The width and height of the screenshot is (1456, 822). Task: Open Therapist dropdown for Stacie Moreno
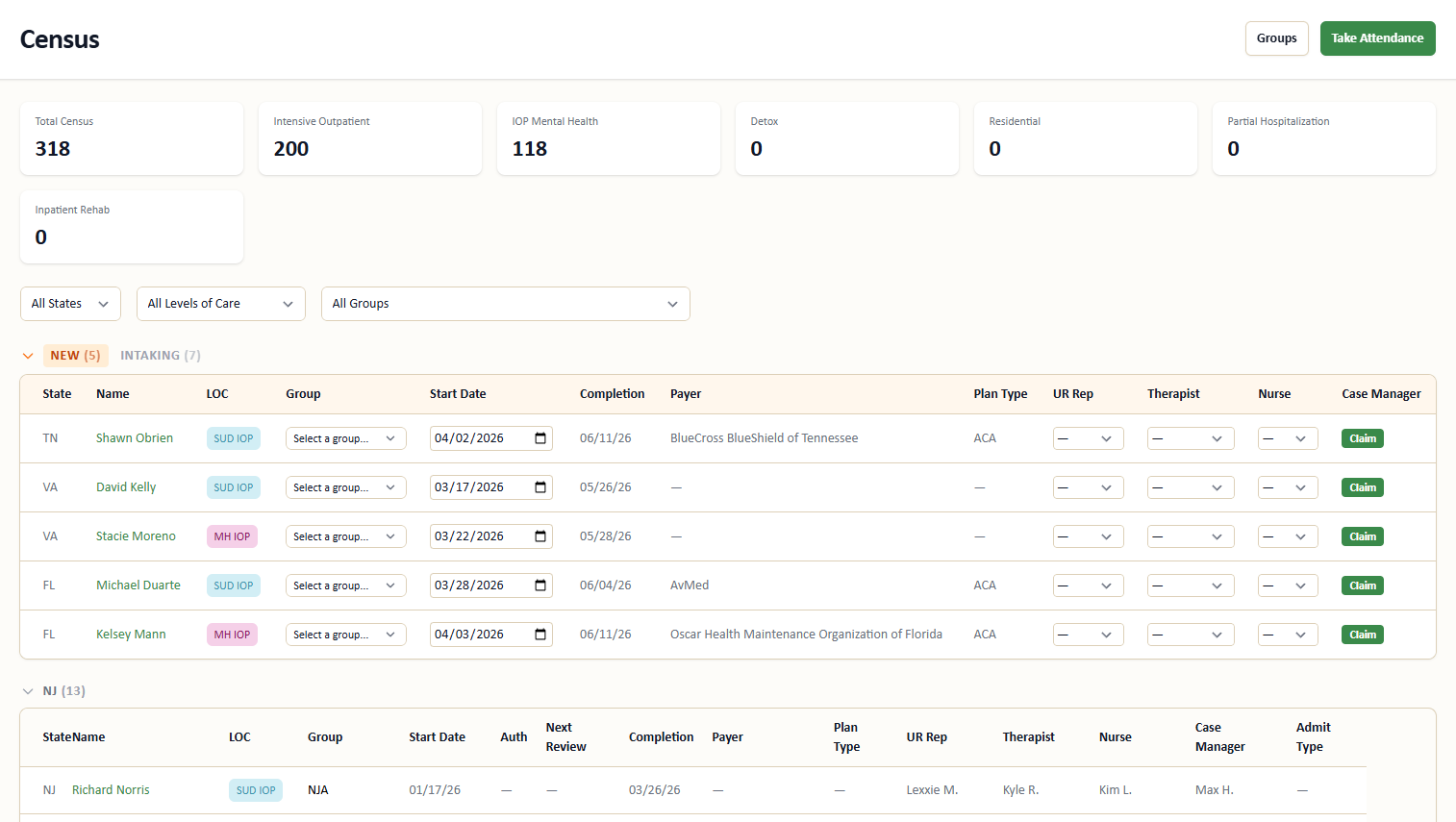1191,536
